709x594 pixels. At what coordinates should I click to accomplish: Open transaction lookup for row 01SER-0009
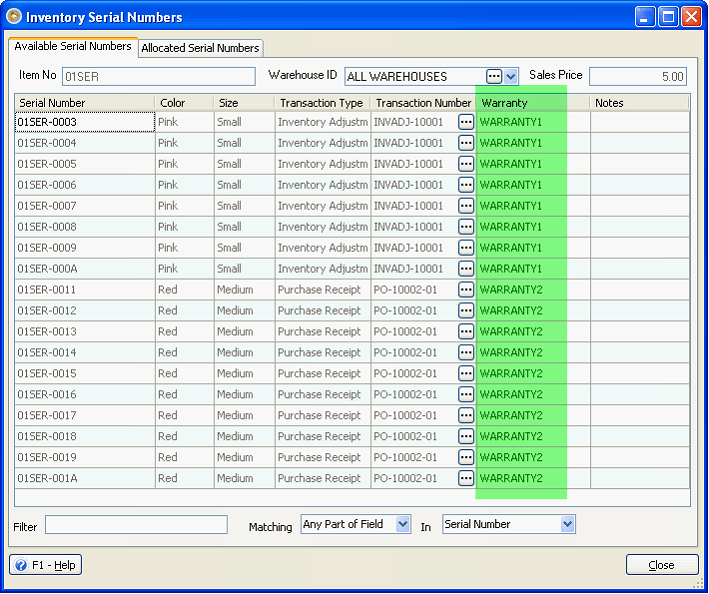(x=466, y=248)
